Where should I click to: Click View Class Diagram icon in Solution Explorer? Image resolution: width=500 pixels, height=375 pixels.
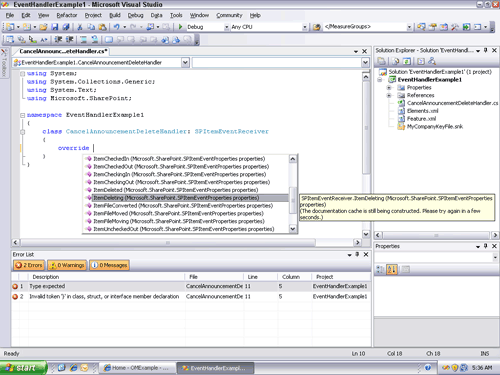point(432,61)
